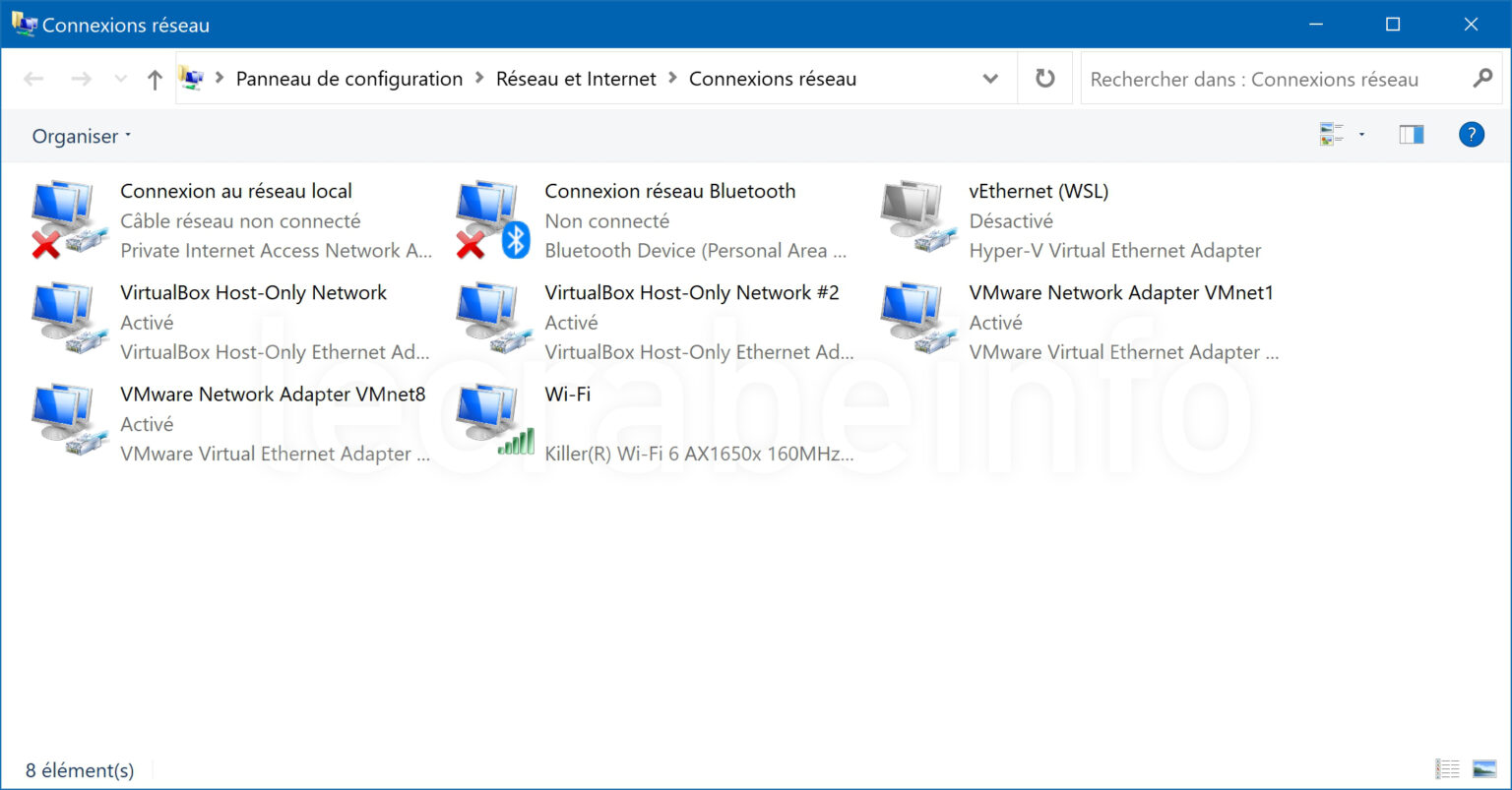Click inside the search field

pyautogui.click(x=1260, y=79)
